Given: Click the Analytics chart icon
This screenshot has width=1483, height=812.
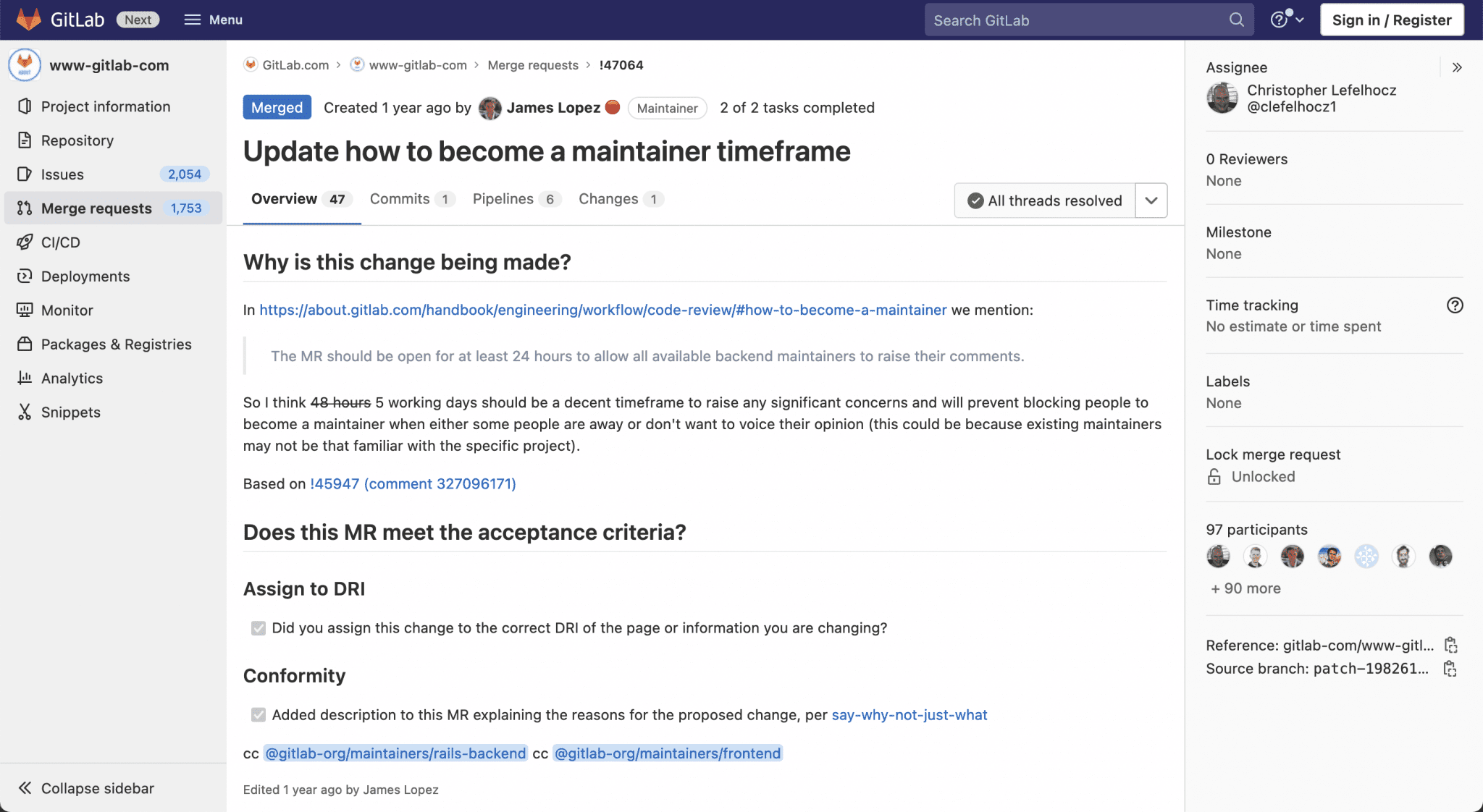Looking at the screenshot, I should (x=25, y=378).
